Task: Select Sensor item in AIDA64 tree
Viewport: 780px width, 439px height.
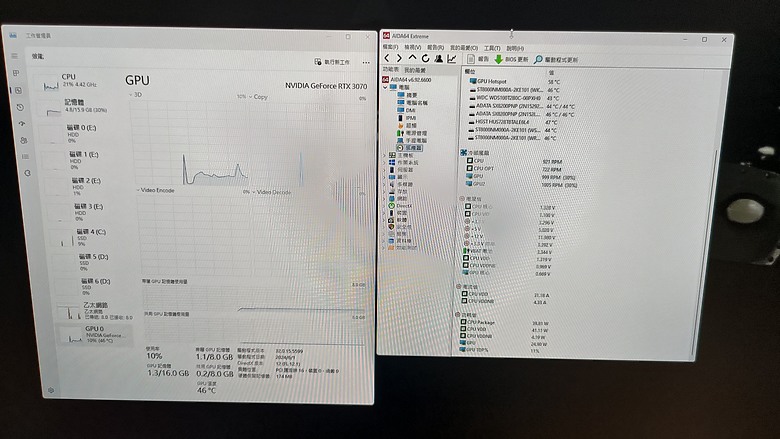Action: (409, 148)
